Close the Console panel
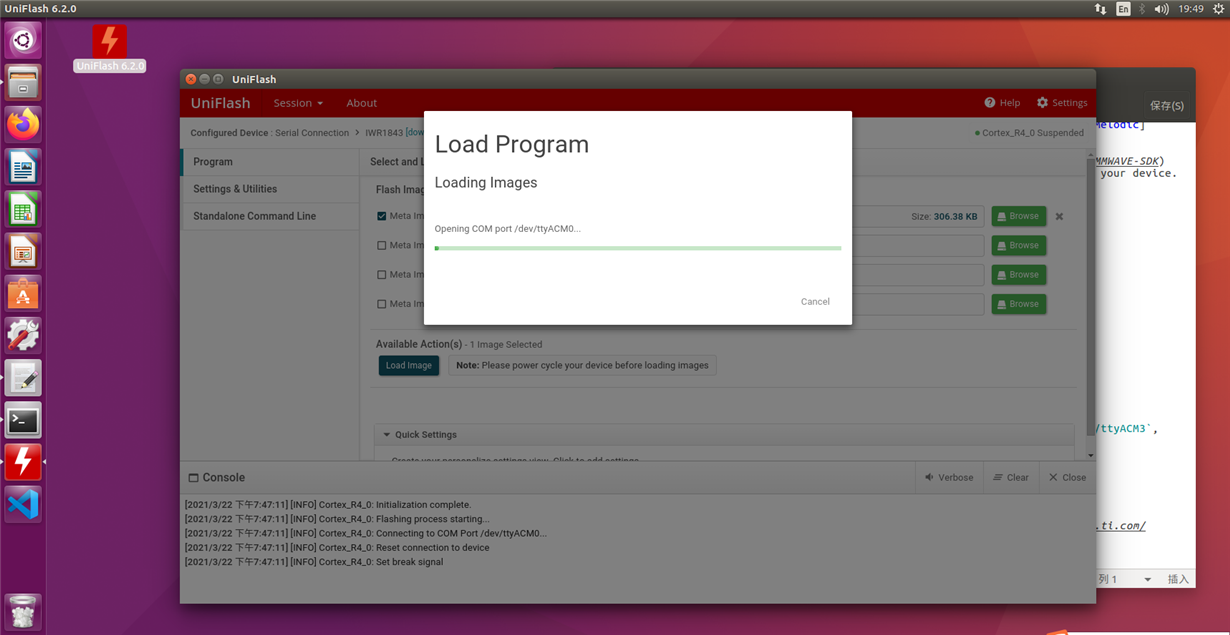This screenshot has height=635, width=1230. click(1068, 478)
